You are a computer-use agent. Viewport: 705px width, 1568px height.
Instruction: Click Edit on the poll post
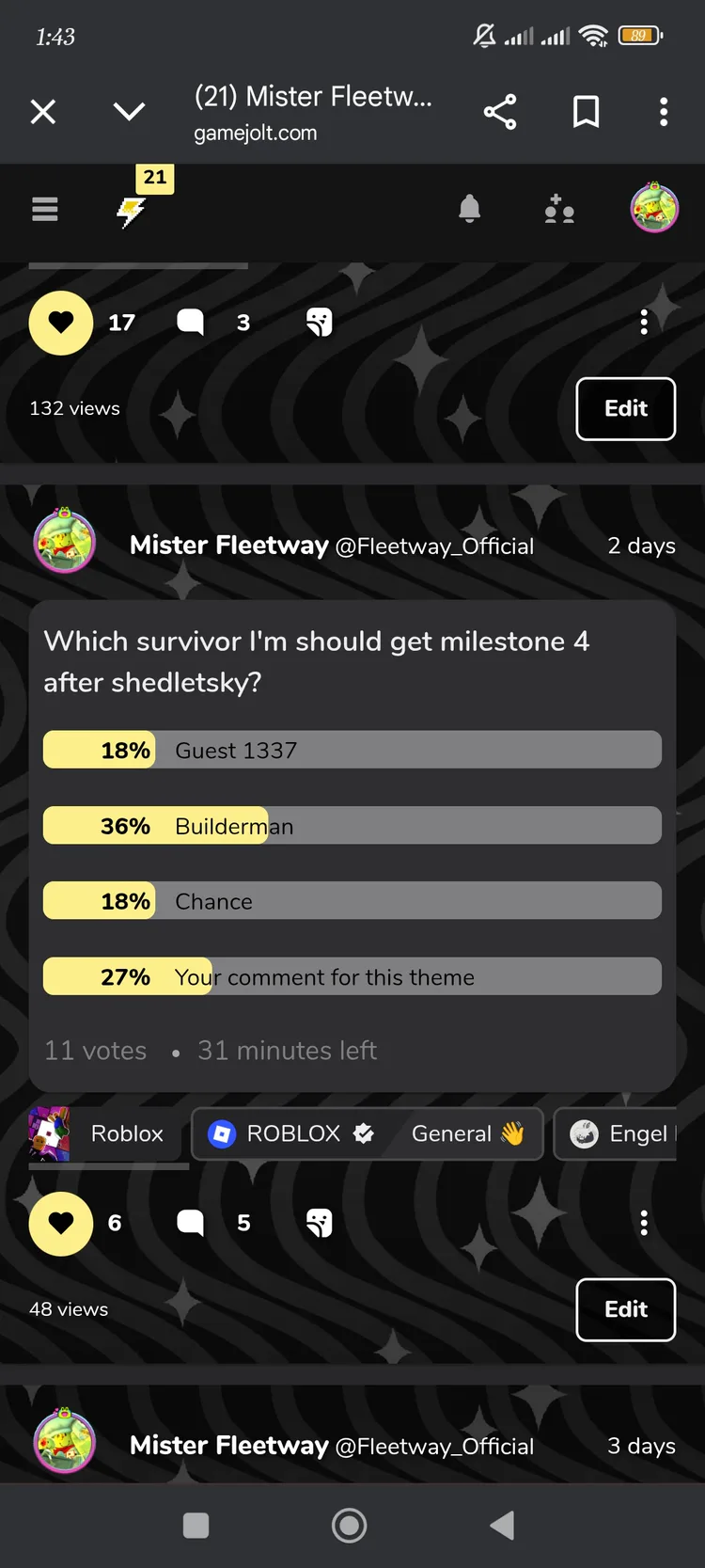click(x=625, y=1309)
